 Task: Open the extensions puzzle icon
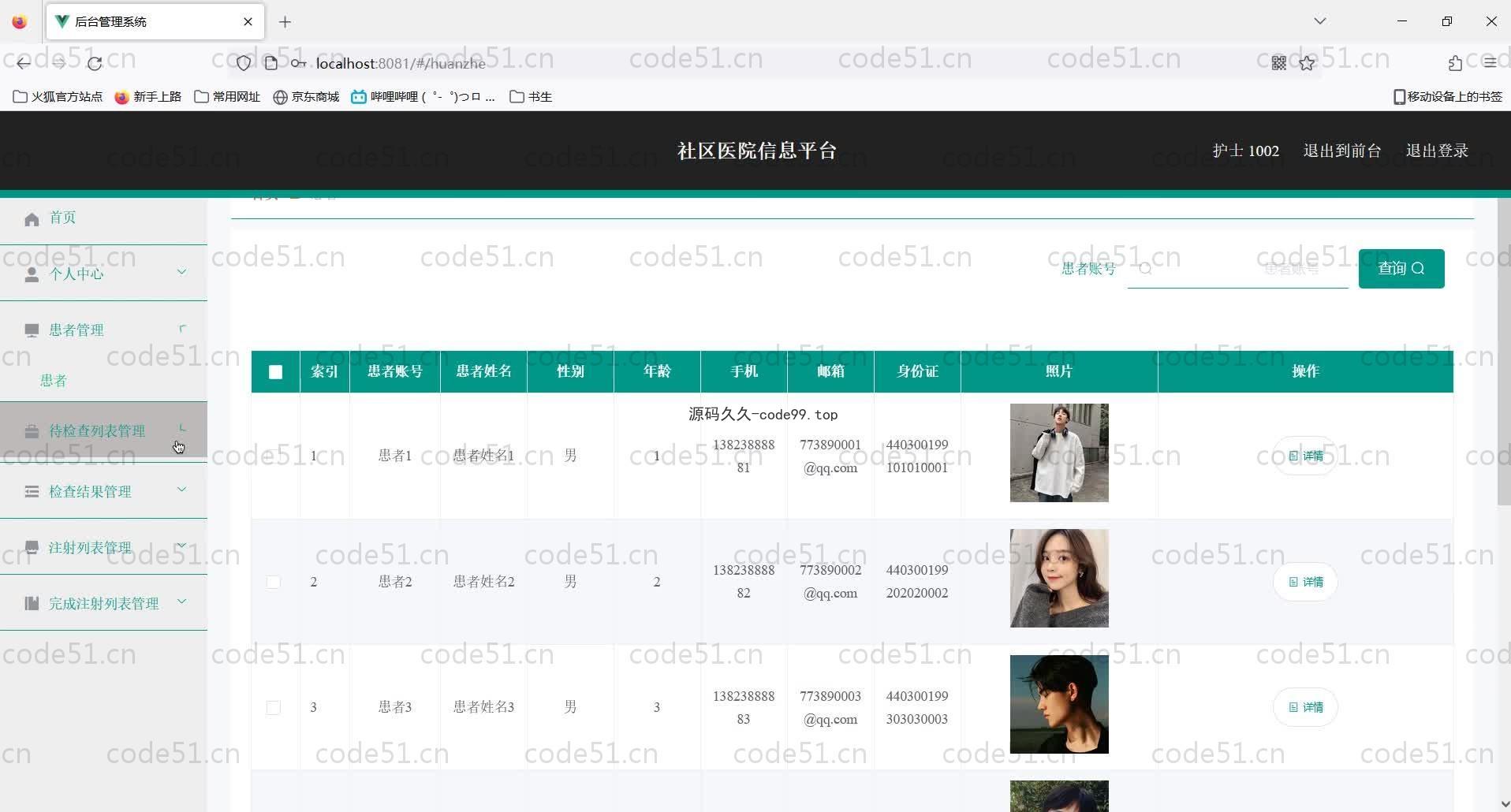click(1455, 63)
